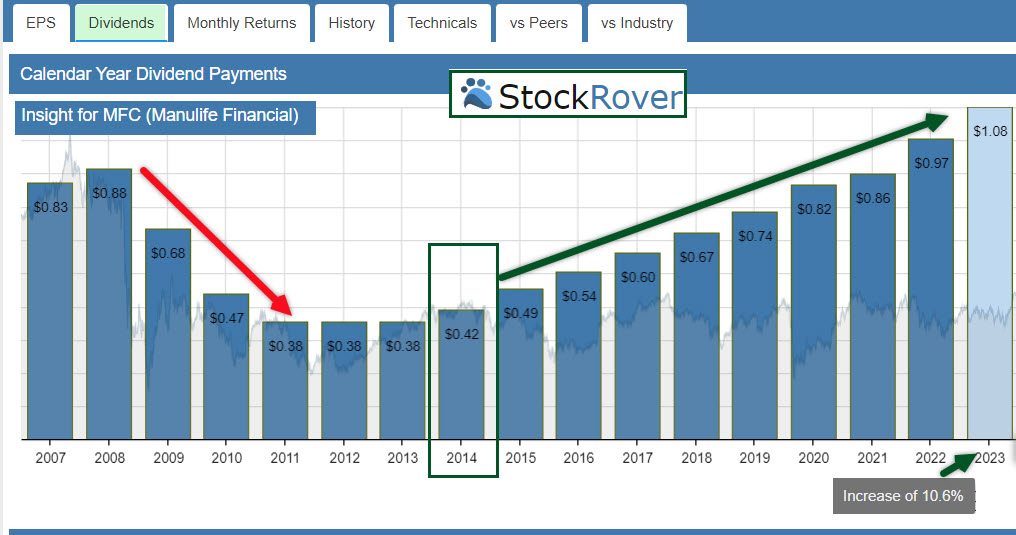
Task: Switch to vs Industry tab
Action: (x=637, y=22)
